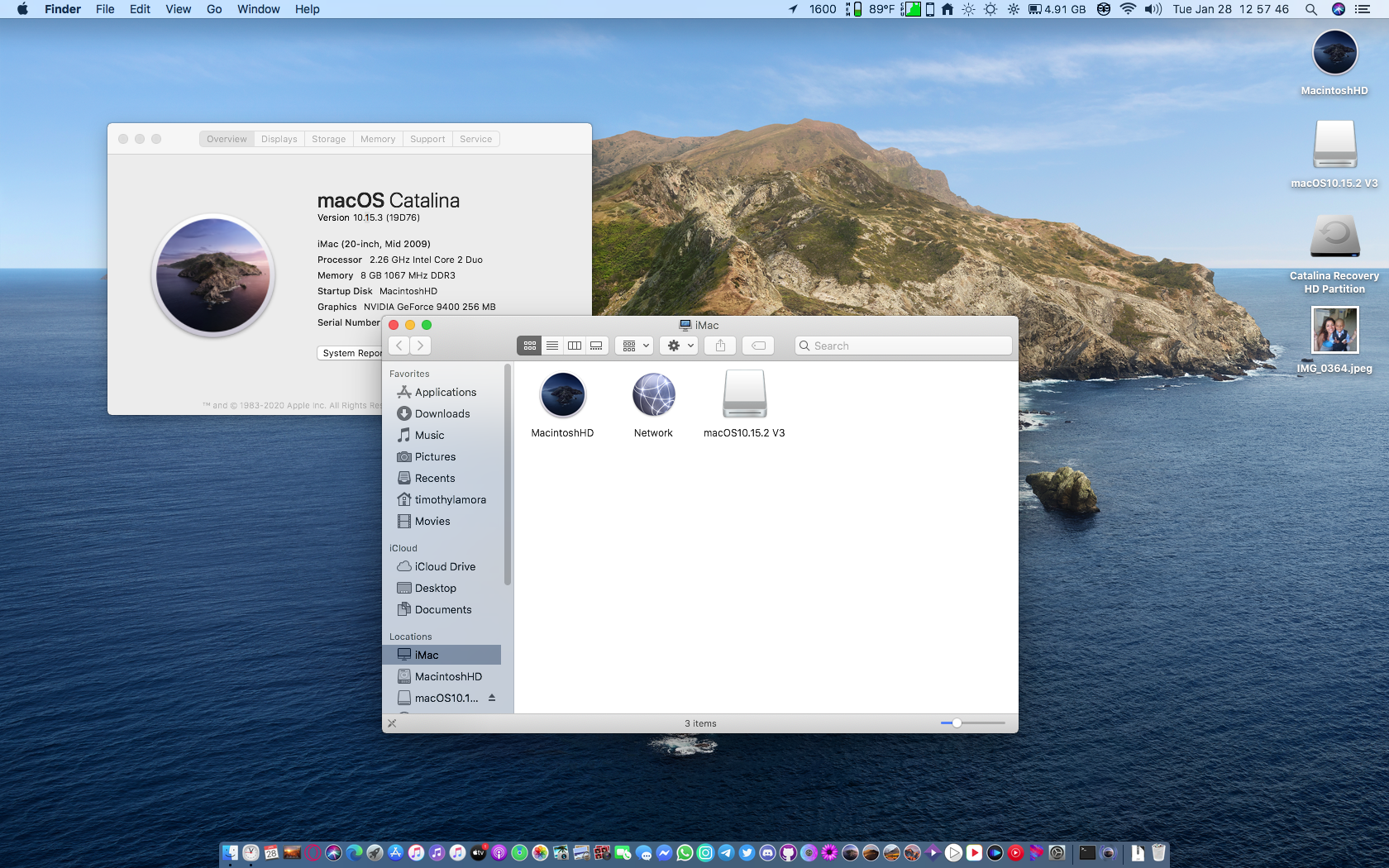Open Podcasts from the Dock
This screenshot has width=1389, height=868.
pos(499,853)
